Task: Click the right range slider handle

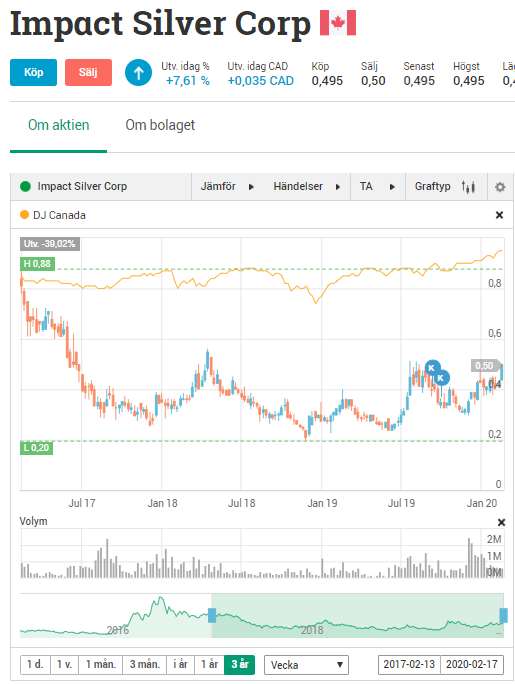Action: 503,616
